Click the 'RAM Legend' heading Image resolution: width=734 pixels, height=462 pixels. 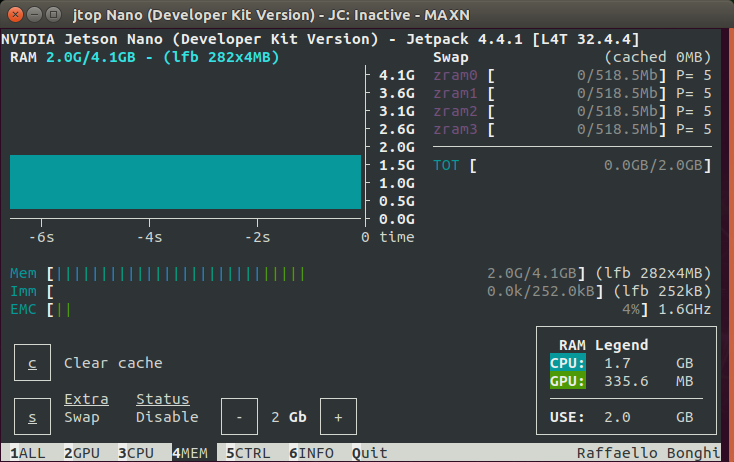(603, 345)
